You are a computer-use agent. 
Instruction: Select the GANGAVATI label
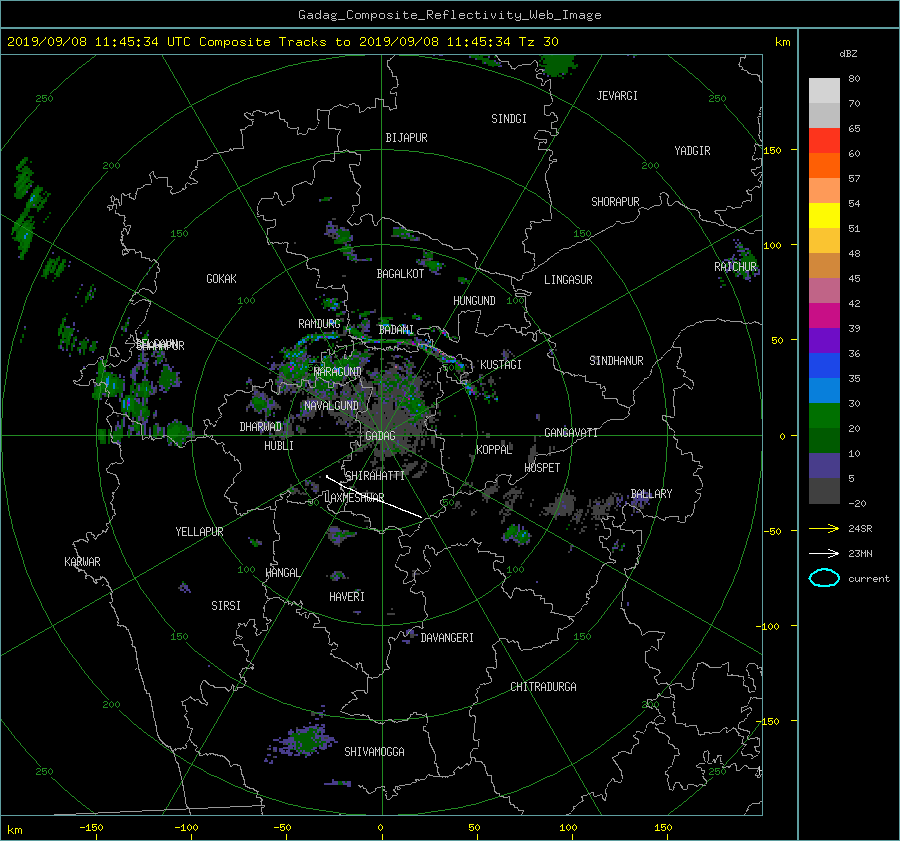(571, 433)
